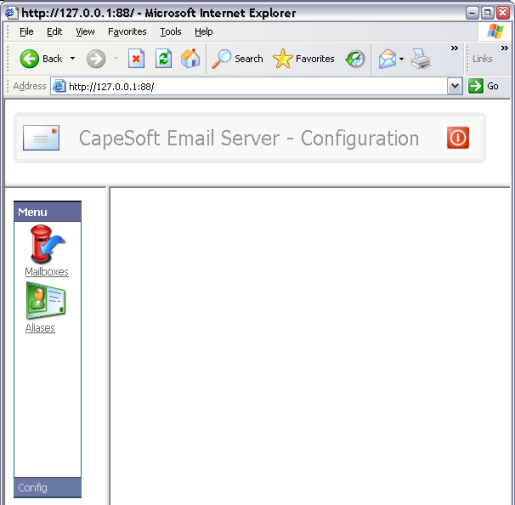
Task: Click the Aliases link
Action: [40, 328]
